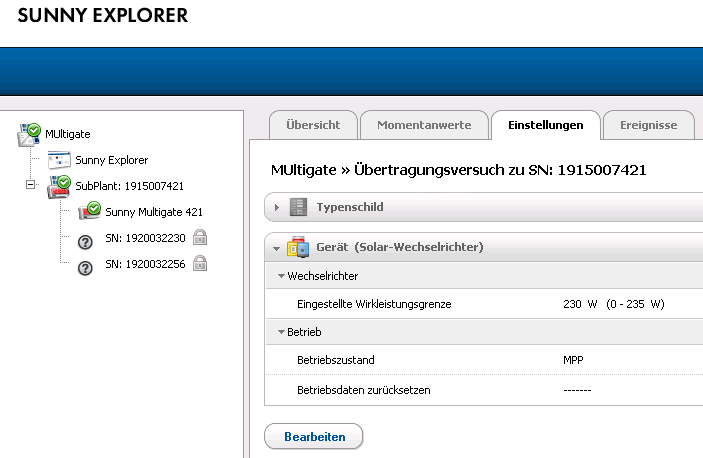Click the dashed value of Betriebsdaten zurücksetzen
The image size is (703, 458).
(x=577, y=390)
